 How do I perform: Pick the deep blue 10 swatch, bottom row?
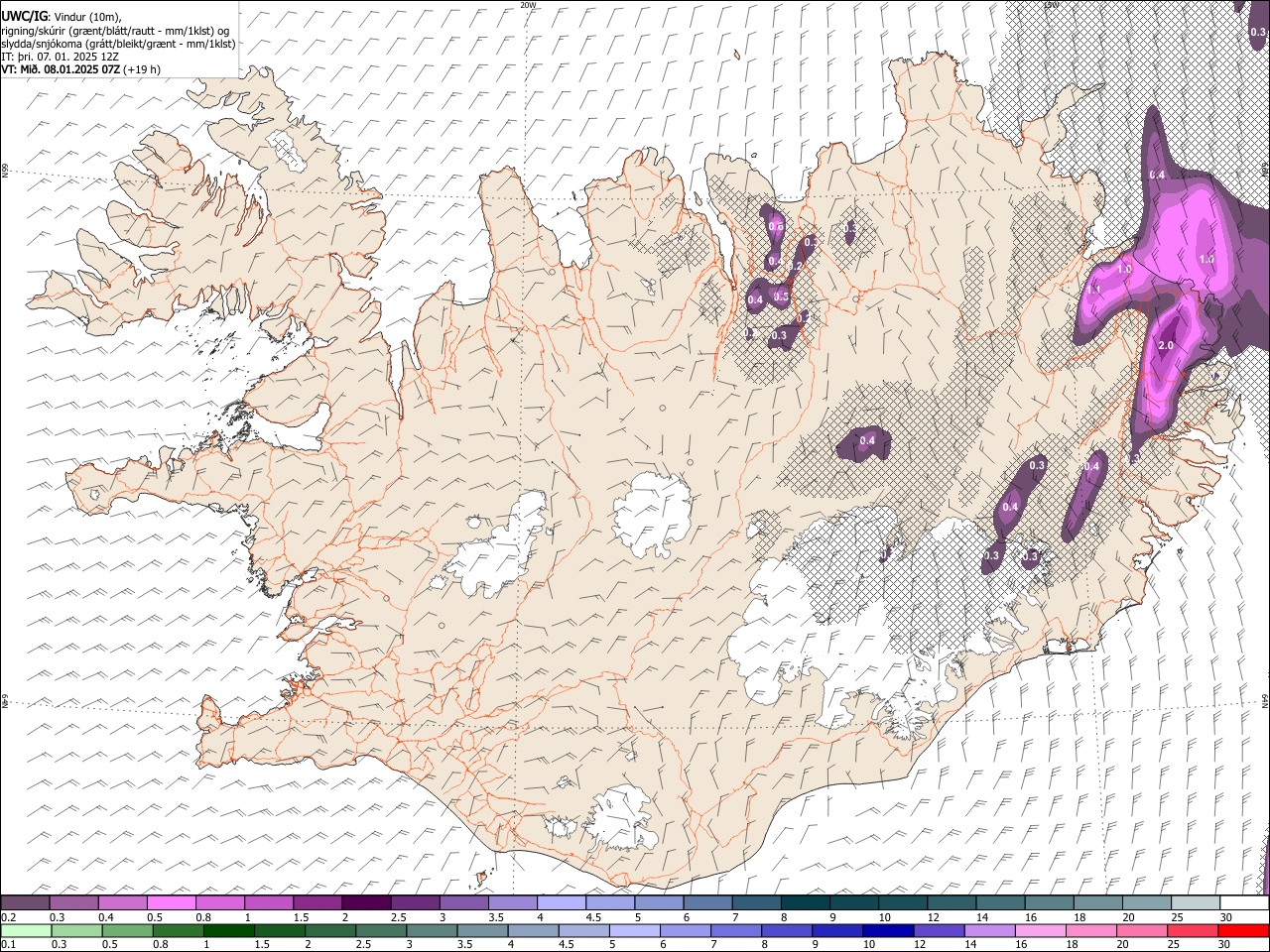[x=889, y=930]
